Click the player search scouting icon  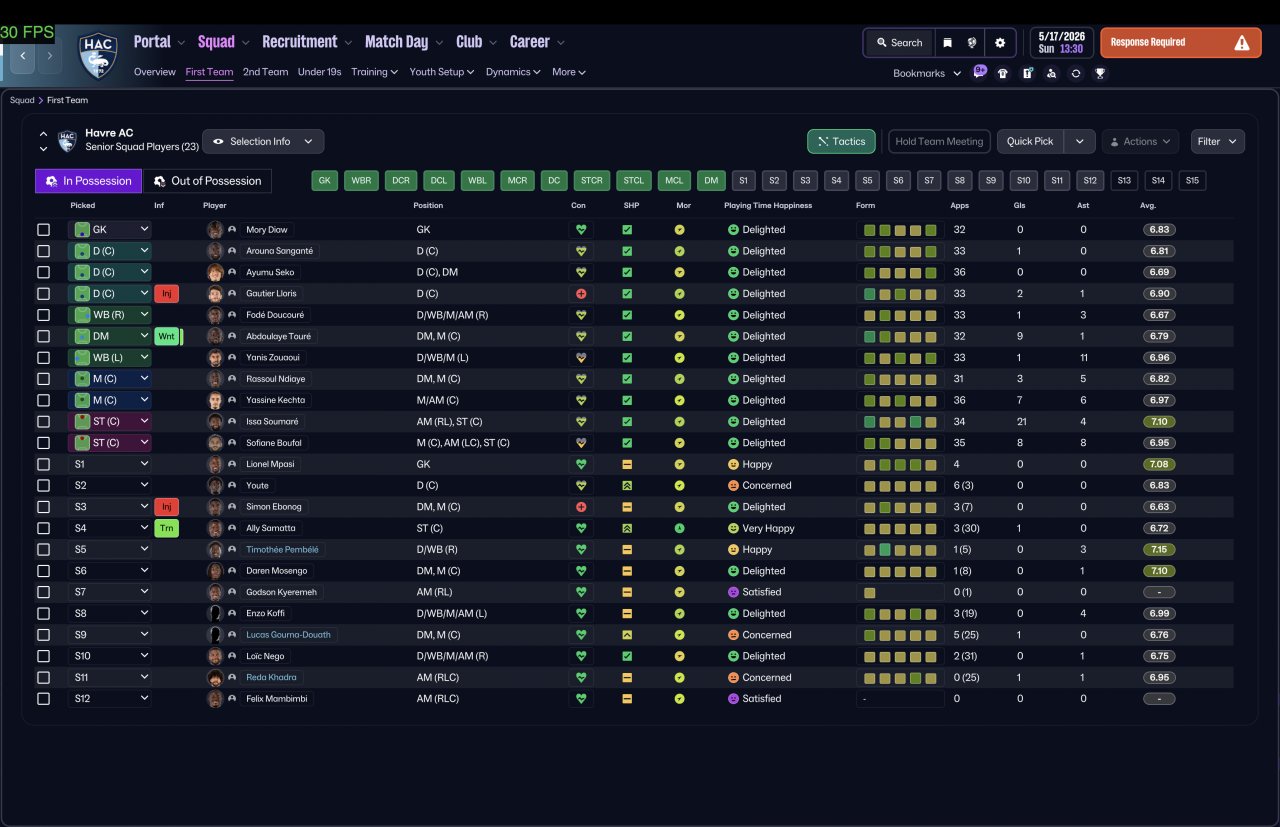[1051, 73]
